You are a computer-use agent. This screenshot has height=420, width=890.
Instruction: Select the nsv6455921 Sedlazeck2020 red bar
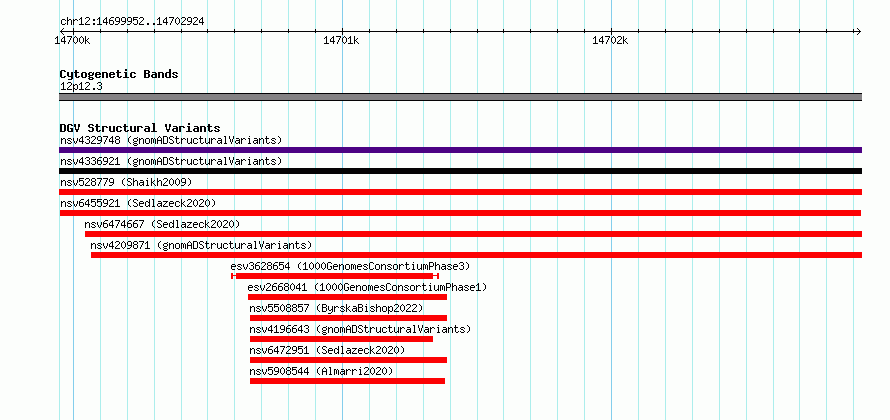(x=460, y=213)
